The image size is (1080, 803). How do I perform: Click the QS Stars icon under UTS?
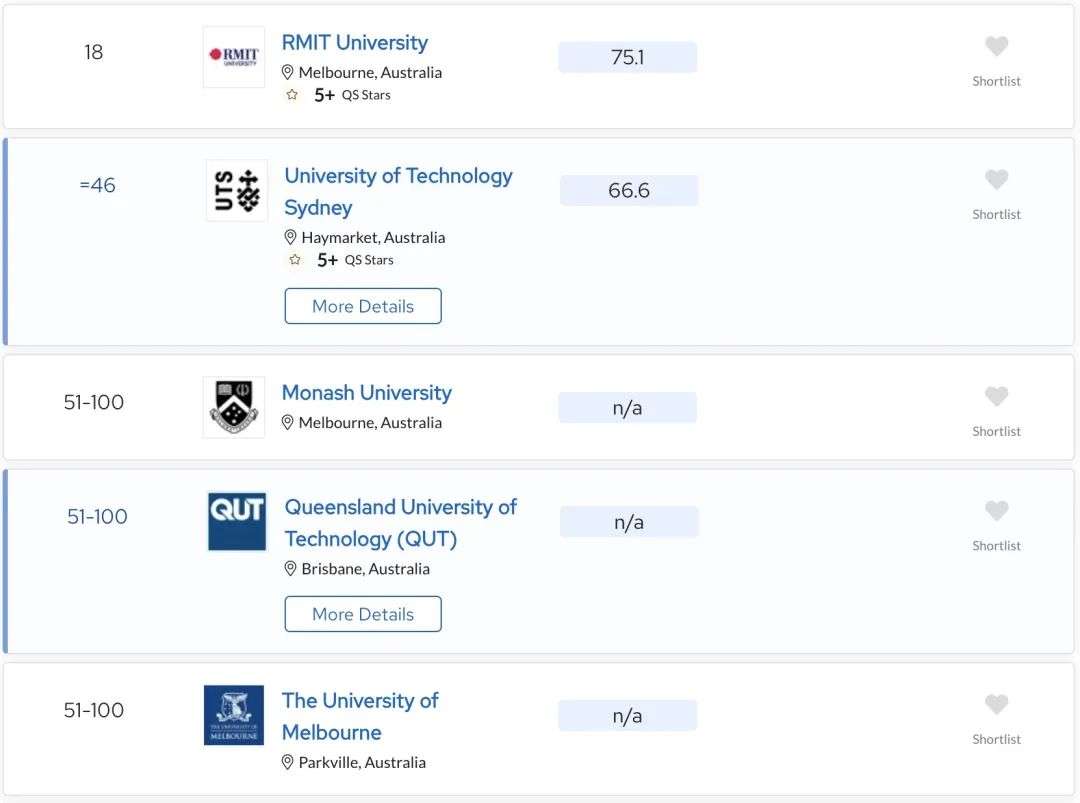(x=295, y=260)
